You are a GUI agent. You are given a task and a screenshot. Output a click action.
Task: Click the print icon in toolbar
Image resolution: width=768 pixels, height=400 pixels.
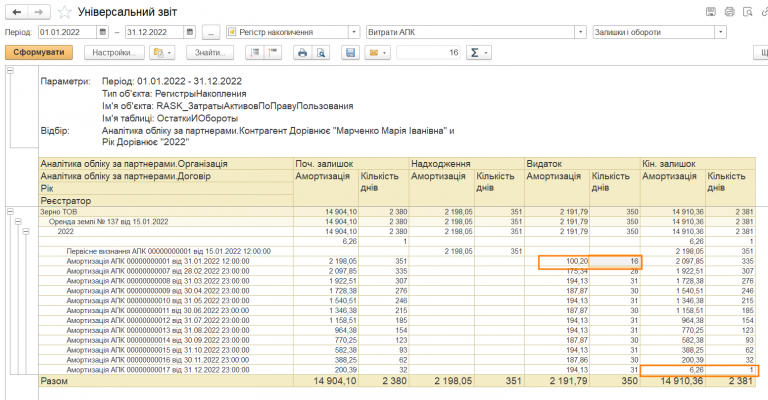coord(301,52)
